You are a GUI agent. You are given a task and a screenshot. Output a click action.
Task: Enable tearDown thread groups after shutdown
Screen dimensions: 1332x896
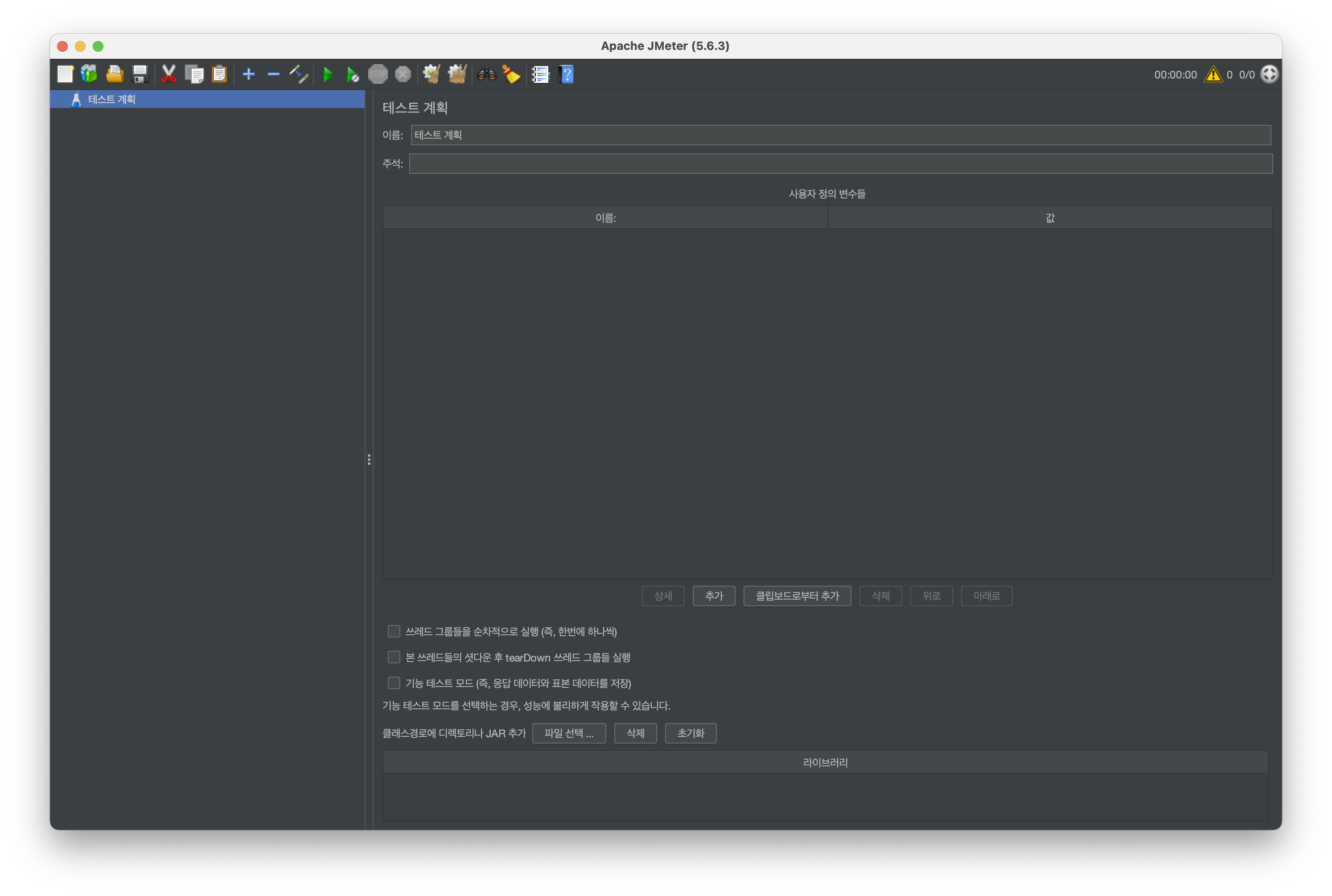coord(394,657)
